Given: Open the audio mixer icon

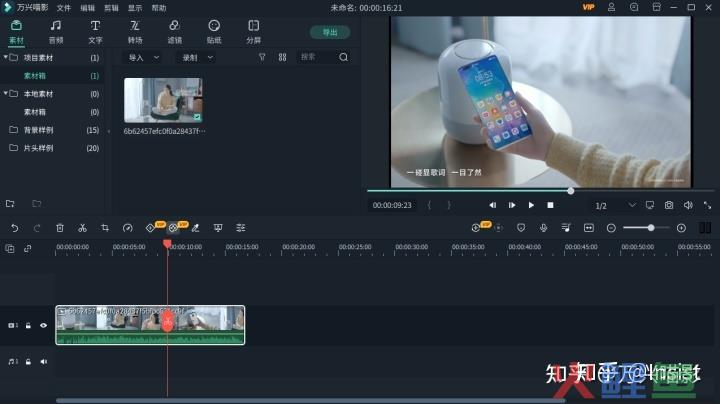Looking at the screenshot, I should (566, 228).
